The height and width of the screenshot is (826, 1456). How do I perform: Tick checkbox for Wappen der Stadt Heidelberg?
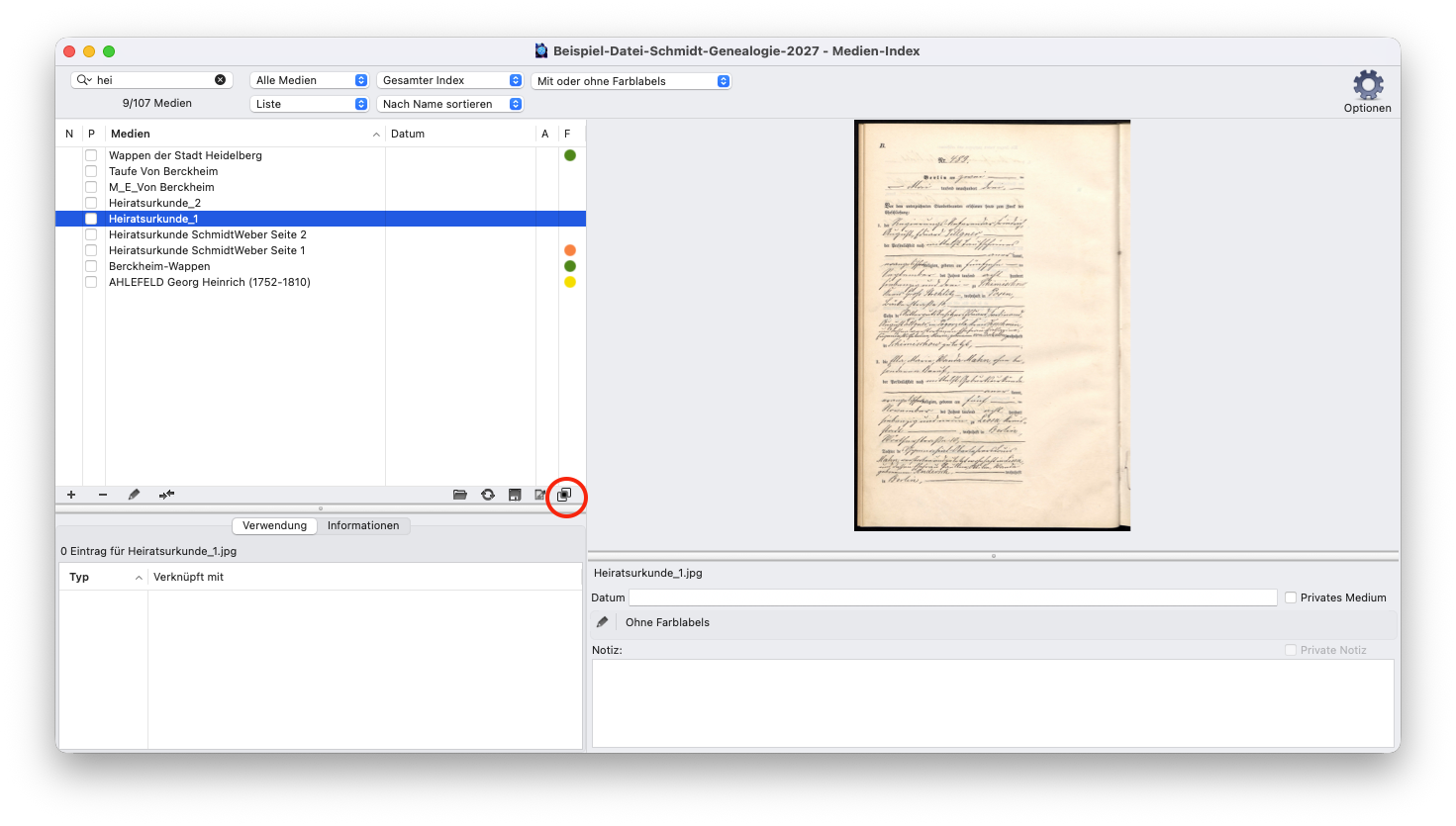pyautogui.click(x=91, y=155)
